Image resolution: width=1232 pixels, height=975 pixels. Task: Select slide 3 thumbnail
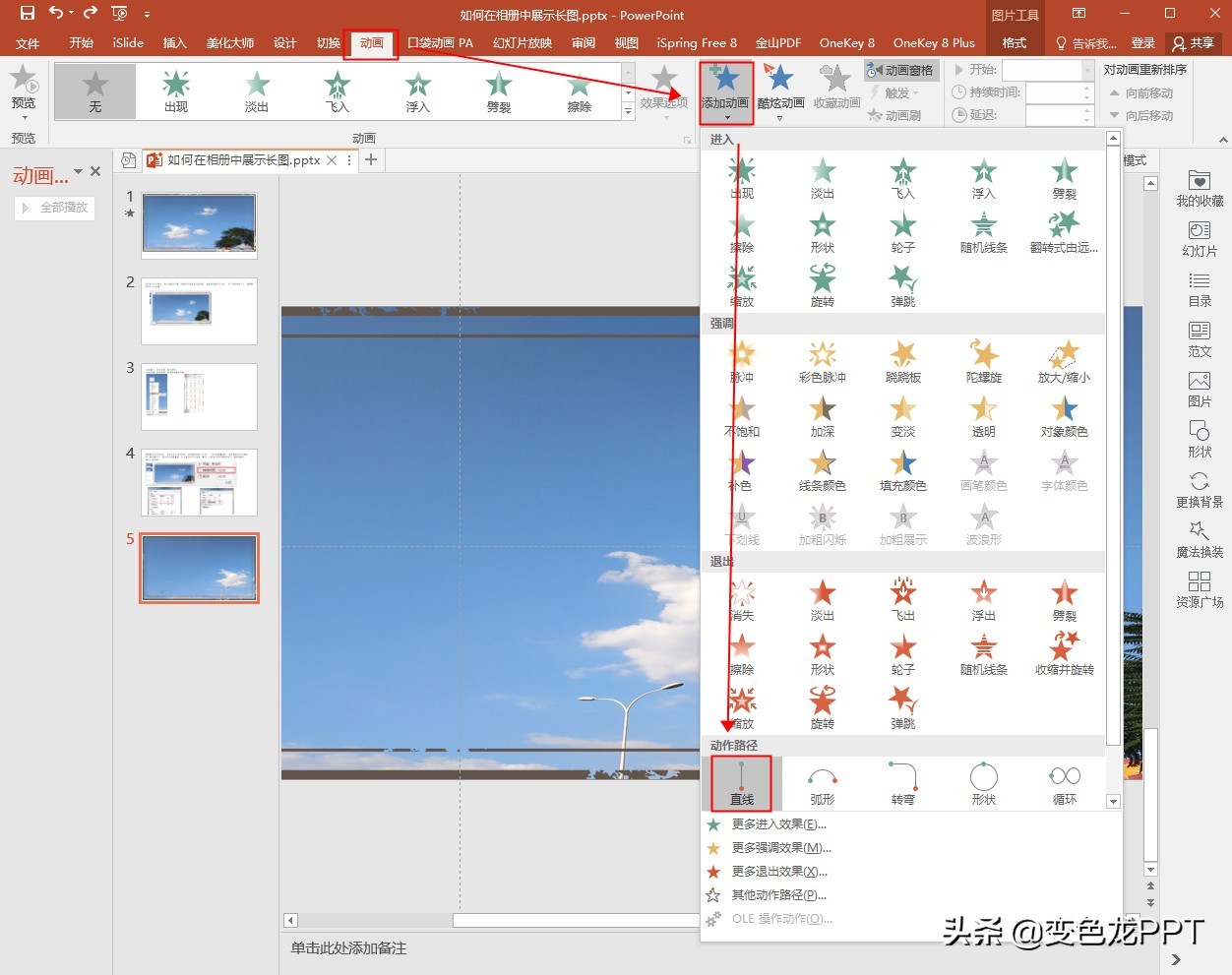(199, 396)
